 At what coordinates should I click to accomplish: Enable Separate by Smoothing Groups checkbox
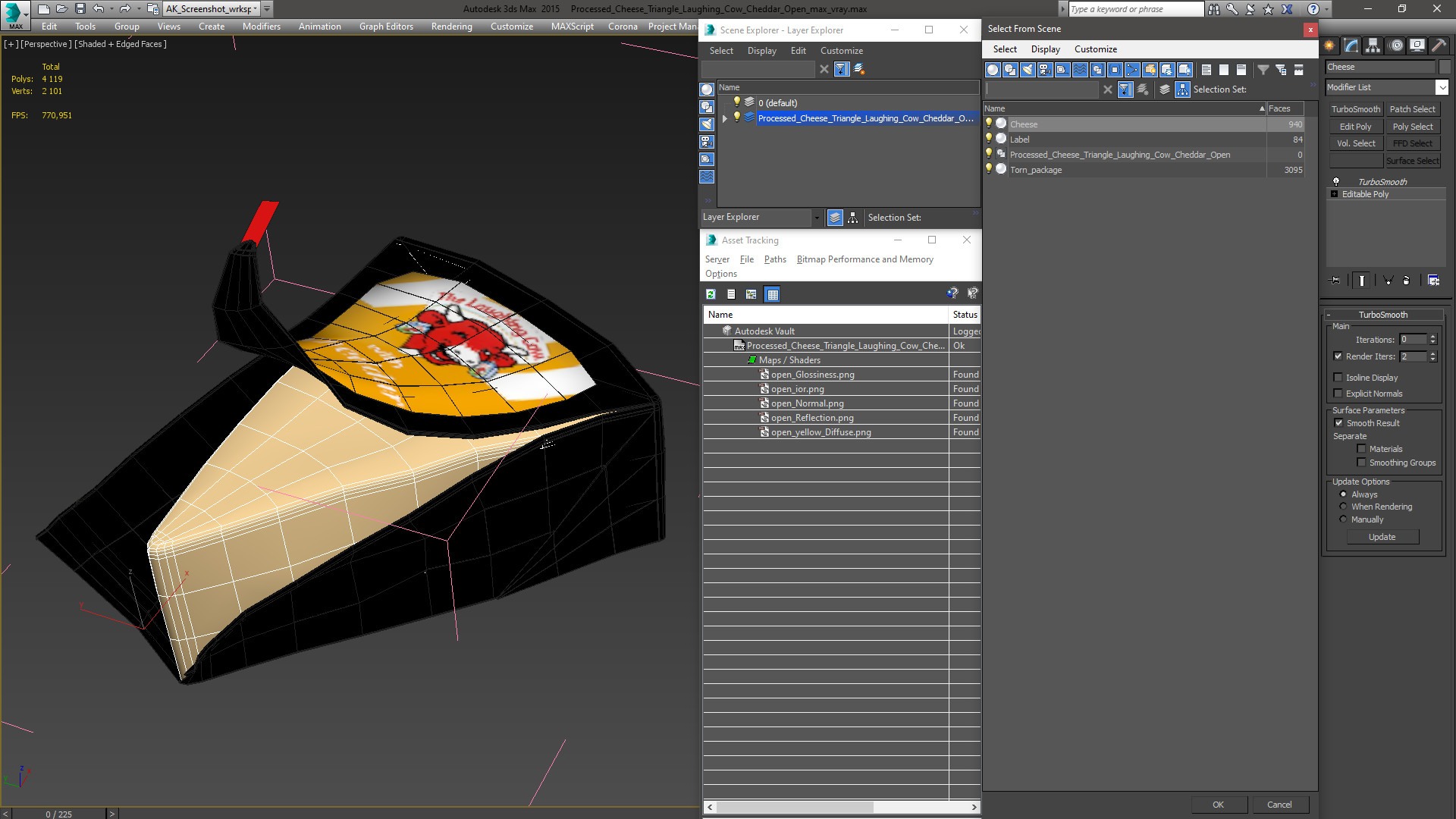coord(1361,463)
